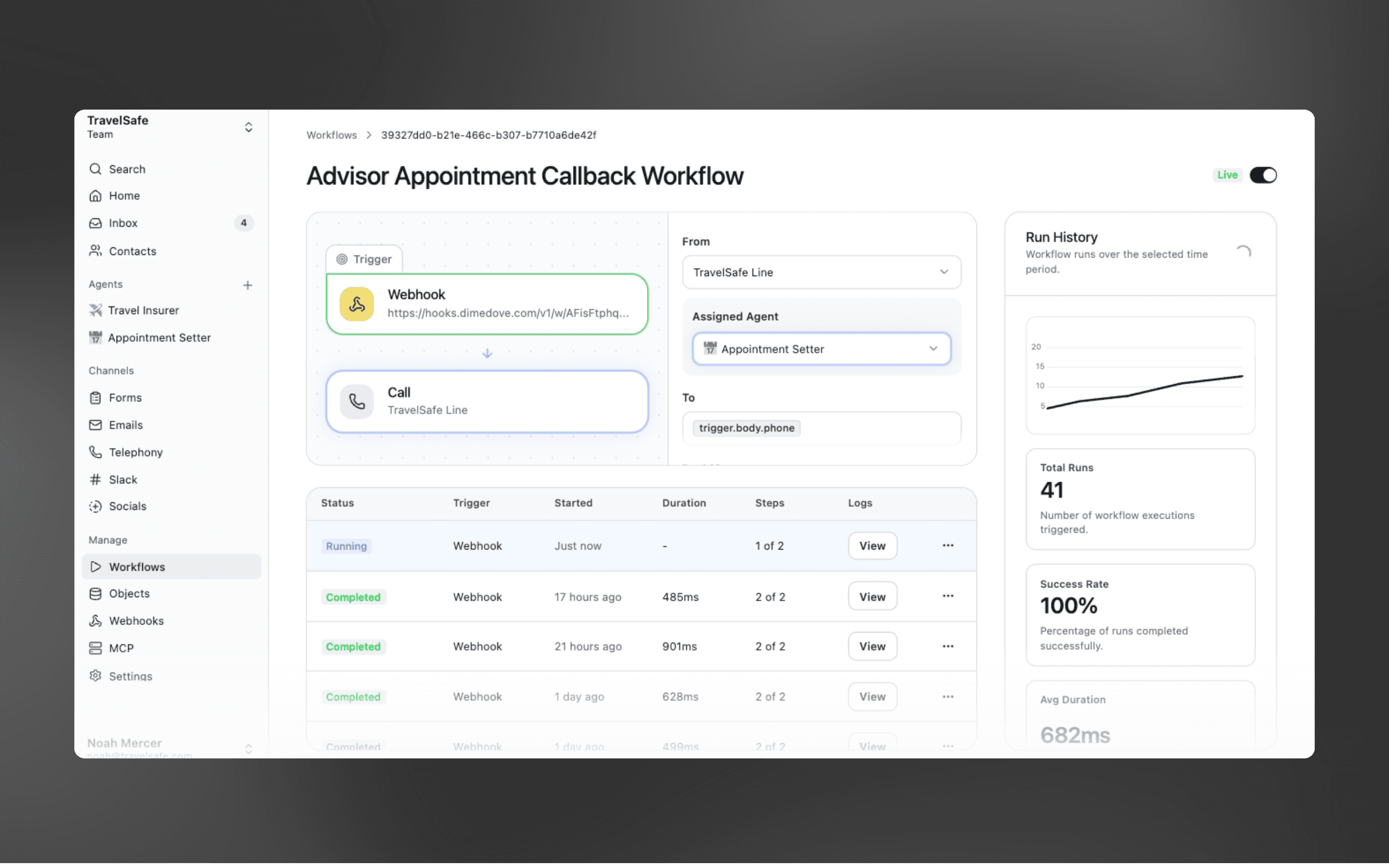Screen dimensions: 1389x868
Task: Open the MCP page in sidebar
Action: pyautogui.click(x=121, y=648)
